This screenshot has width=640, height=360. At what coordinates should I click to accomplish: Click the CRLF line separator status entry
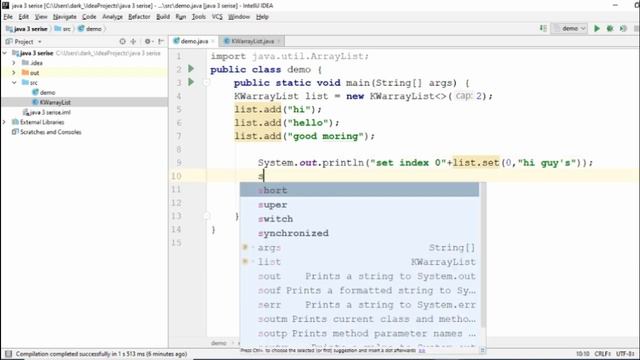tap(602, 354)
